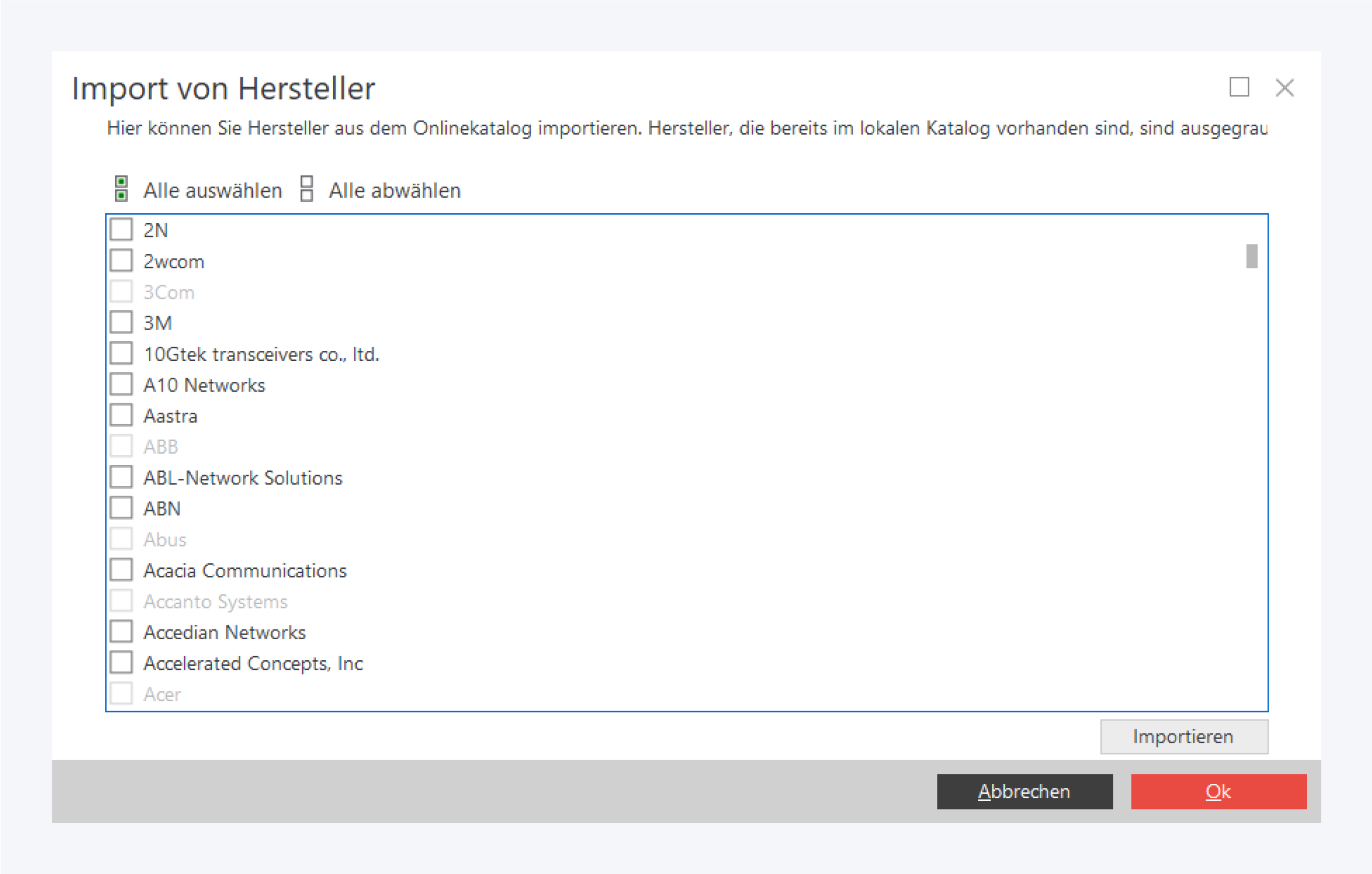1372x874 pixels.
Task: Check the ABN entry checkbox
Action: (121, 508)
